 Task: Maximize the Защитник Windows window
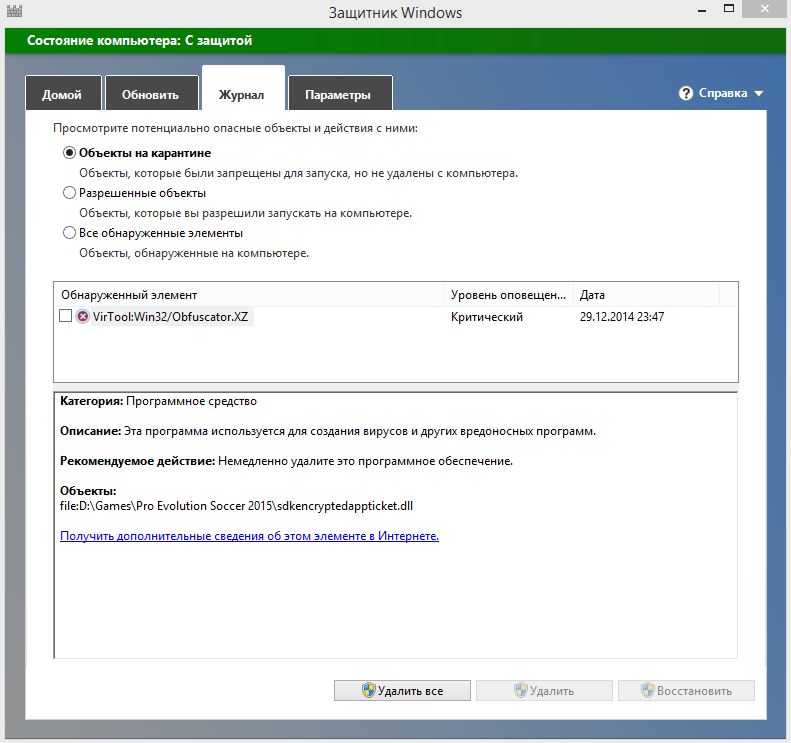point(728,9)
